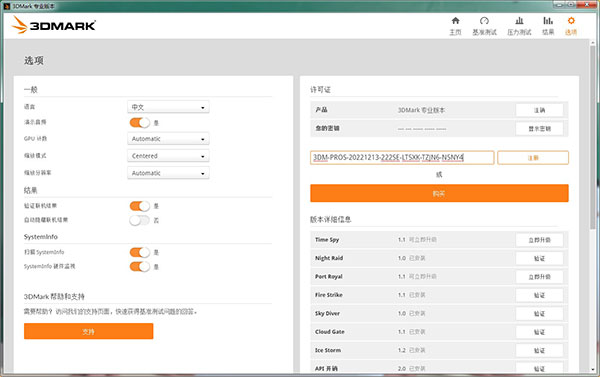Click the verify button for Sky Diver
The image size is (600, 377).
[x=539, y=313]
